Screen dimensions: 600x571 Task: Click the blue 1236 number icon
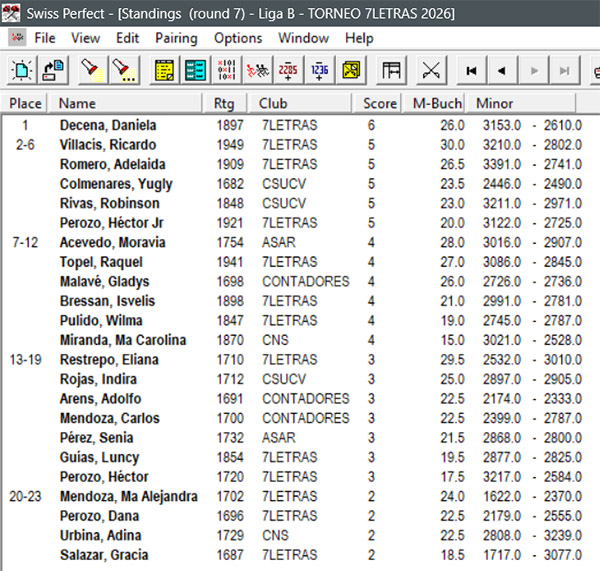pos(320,70)
